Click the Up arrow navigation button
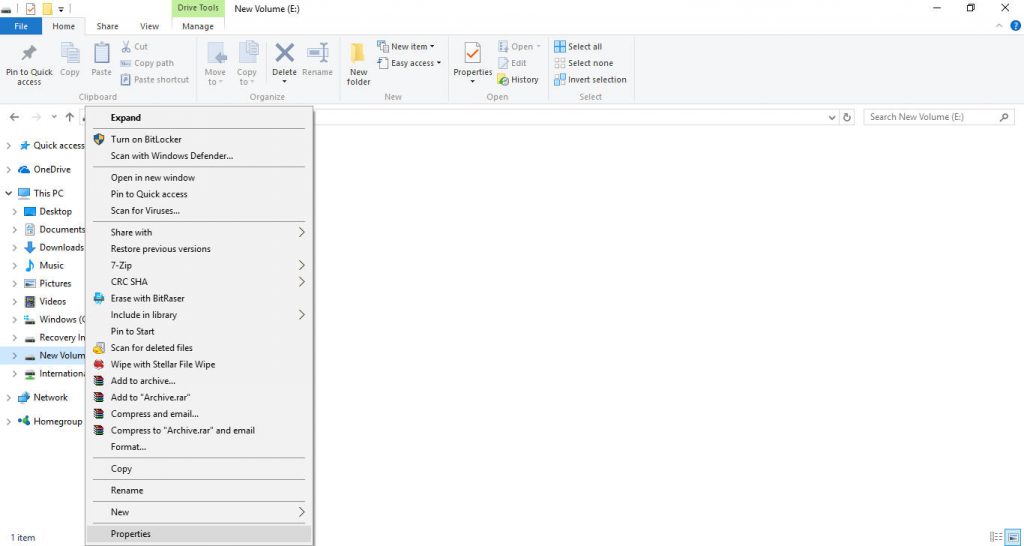This screenshot has height=546, width=1024. coord(69,118)
